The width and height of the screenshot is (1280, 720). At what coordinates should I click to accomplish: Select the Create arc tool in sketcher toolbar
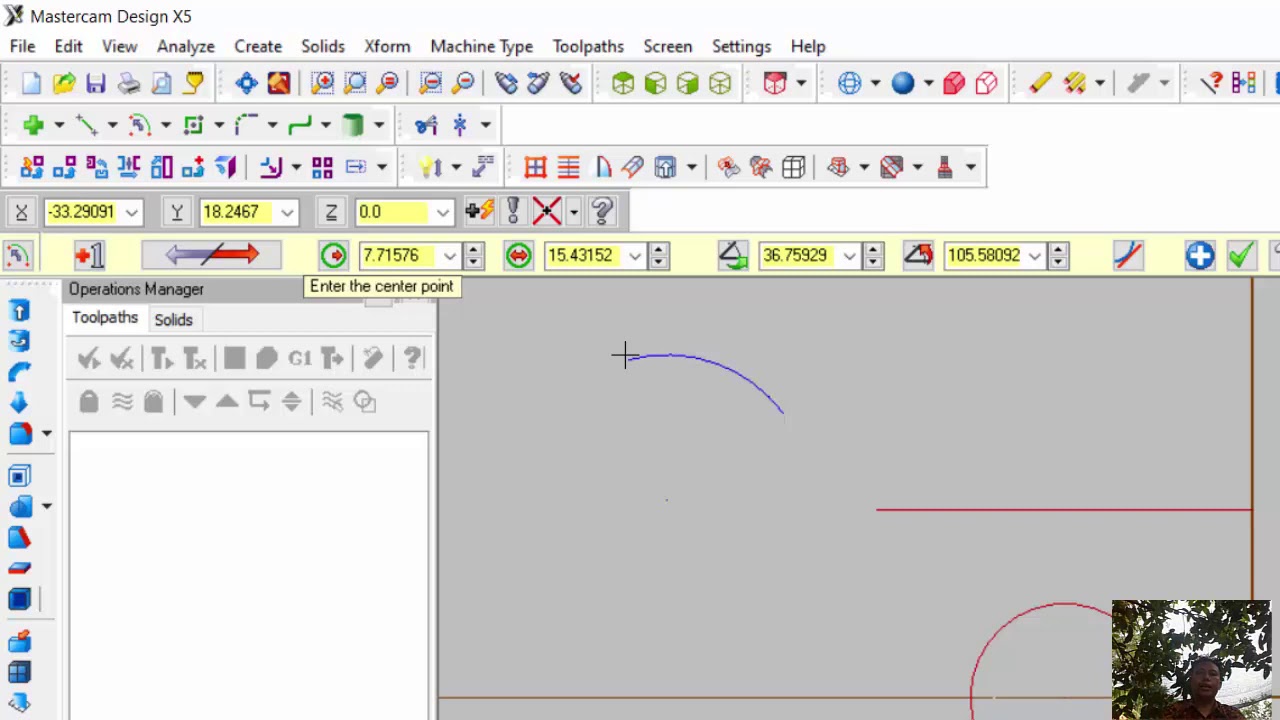[140, 125]
